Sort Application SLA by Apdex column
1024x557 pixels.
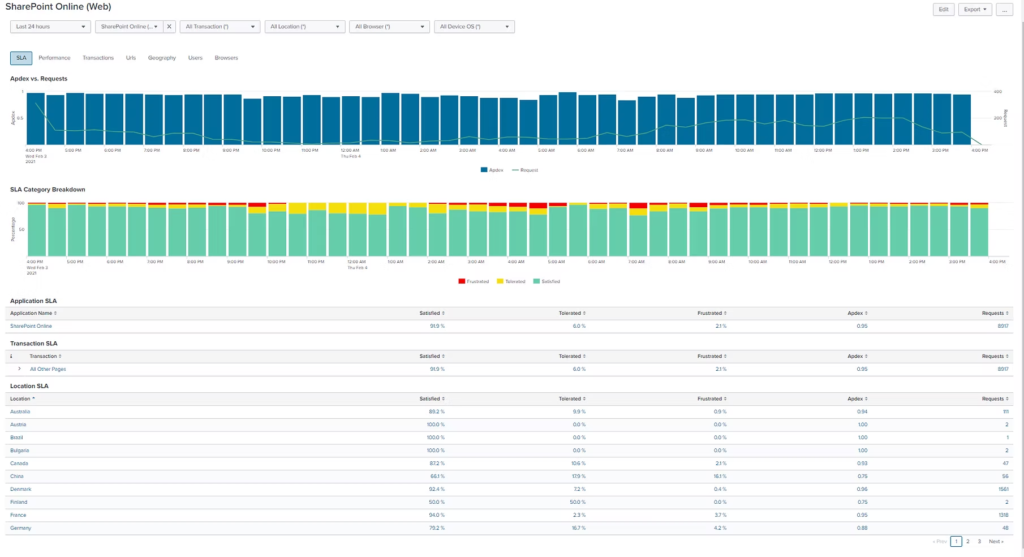(x=857, y=313)
